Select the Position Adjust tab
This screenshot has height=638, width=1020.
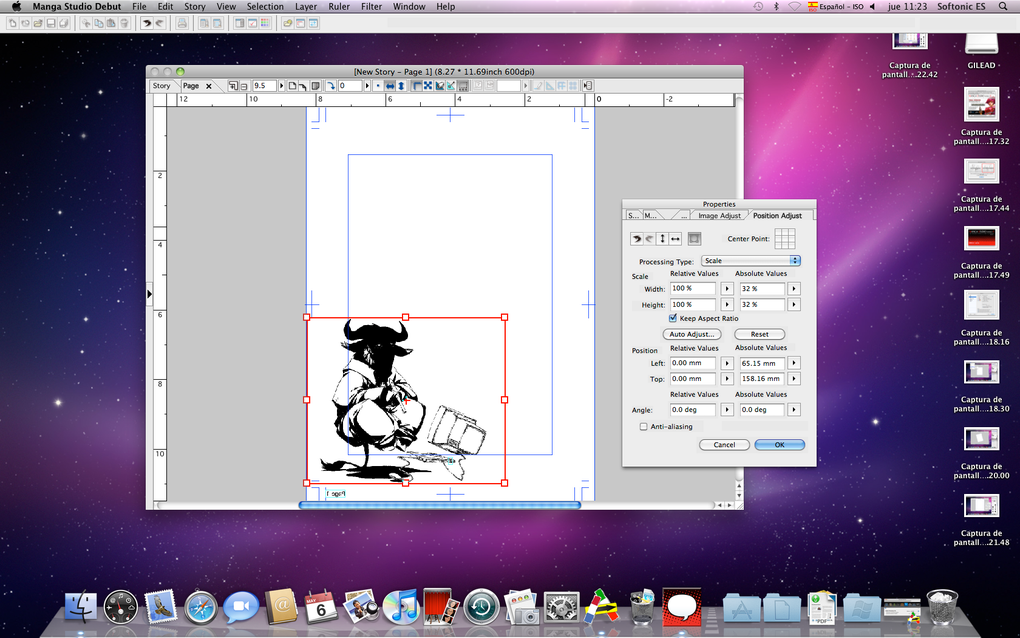click(777, 215)
